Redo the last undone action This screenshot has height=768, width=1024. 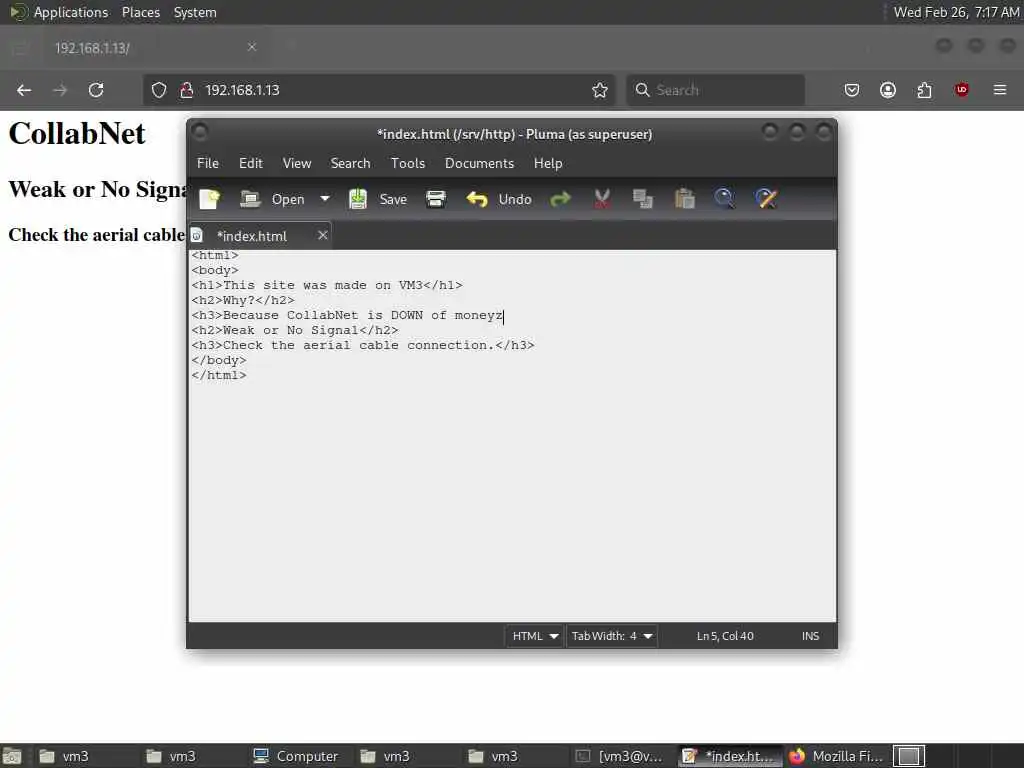click(560, 199)
